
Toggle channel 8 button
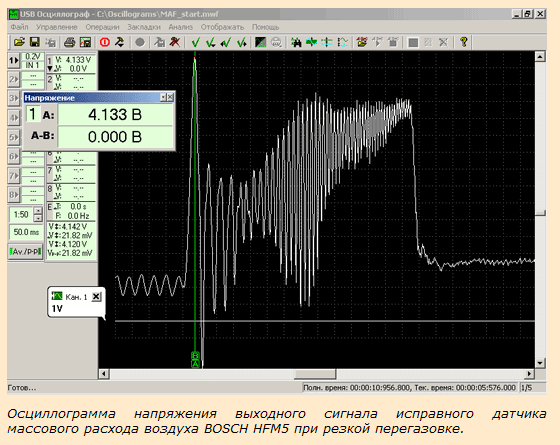click(14, 195)
